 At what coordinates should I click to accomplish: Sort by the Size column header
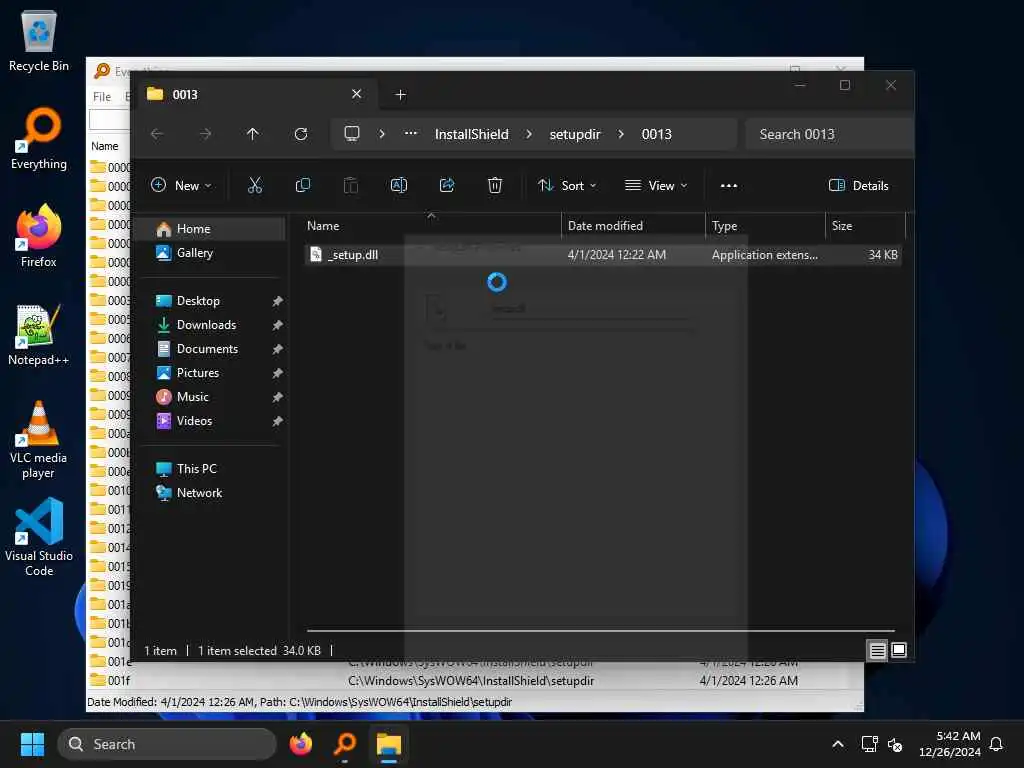point(865,226)
